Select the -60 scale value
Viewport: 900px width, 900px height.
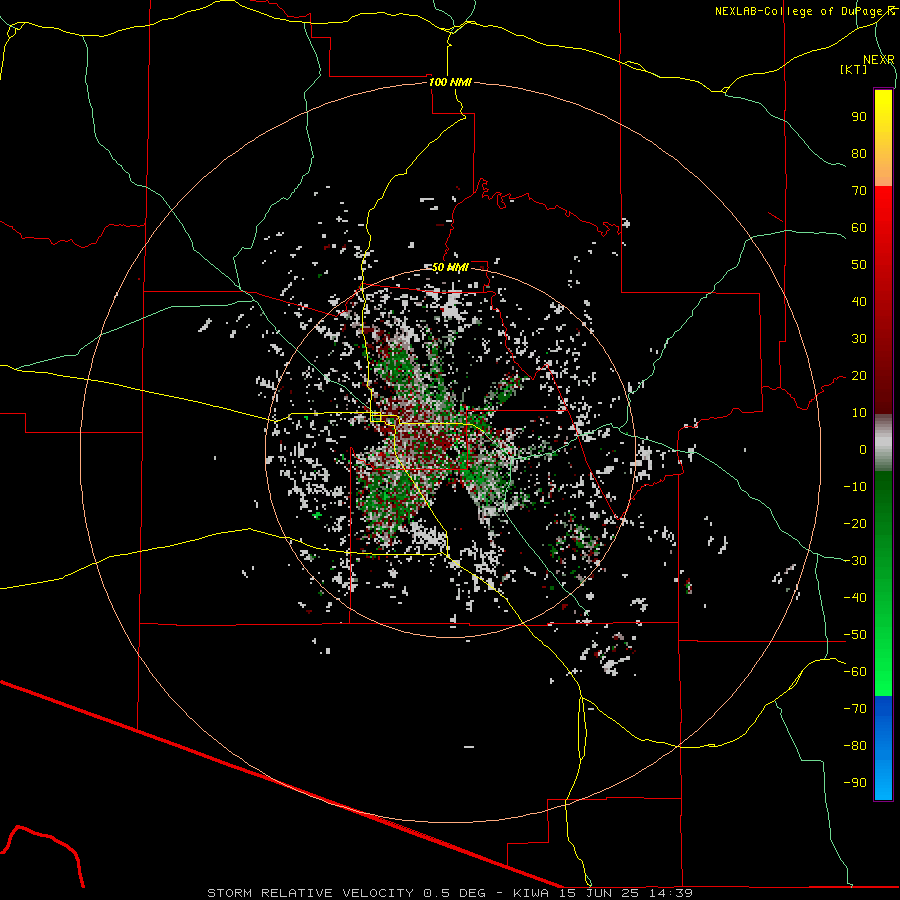click(x=855, y=672)
